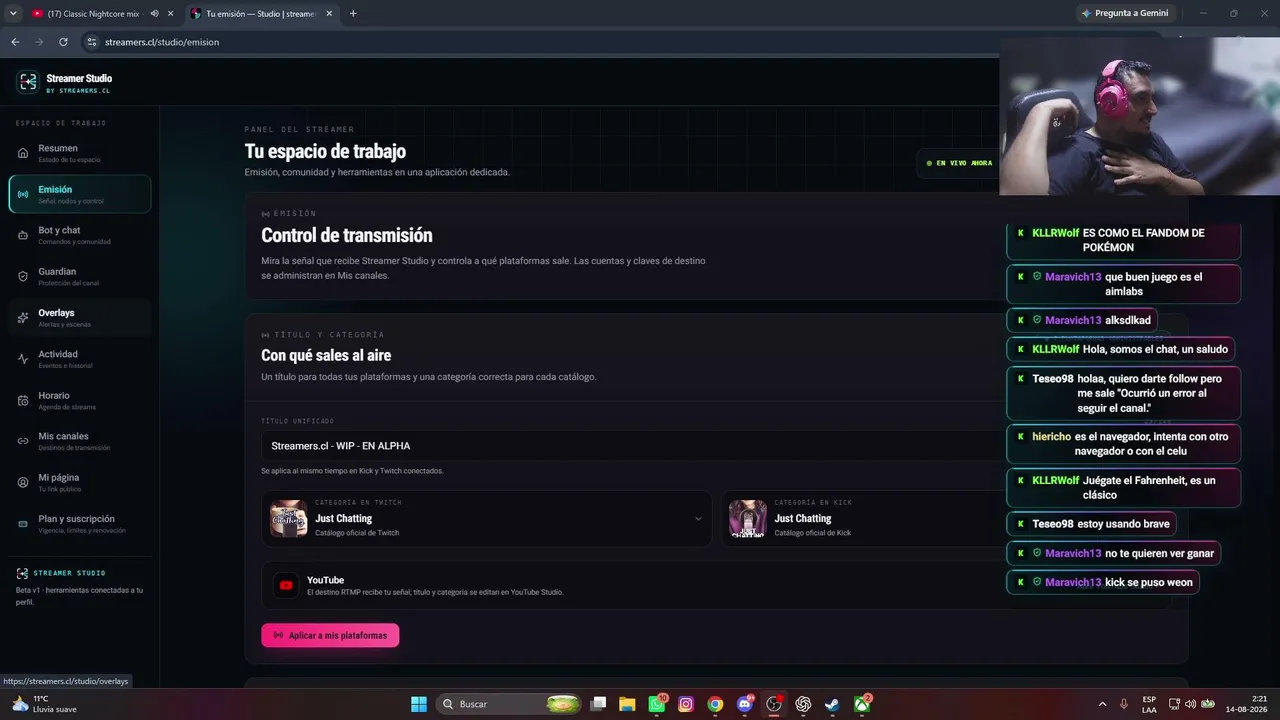Expand the Twitch category dropdown
Viewport: 1280px width, 720px height.
click(x=698, y=519)
